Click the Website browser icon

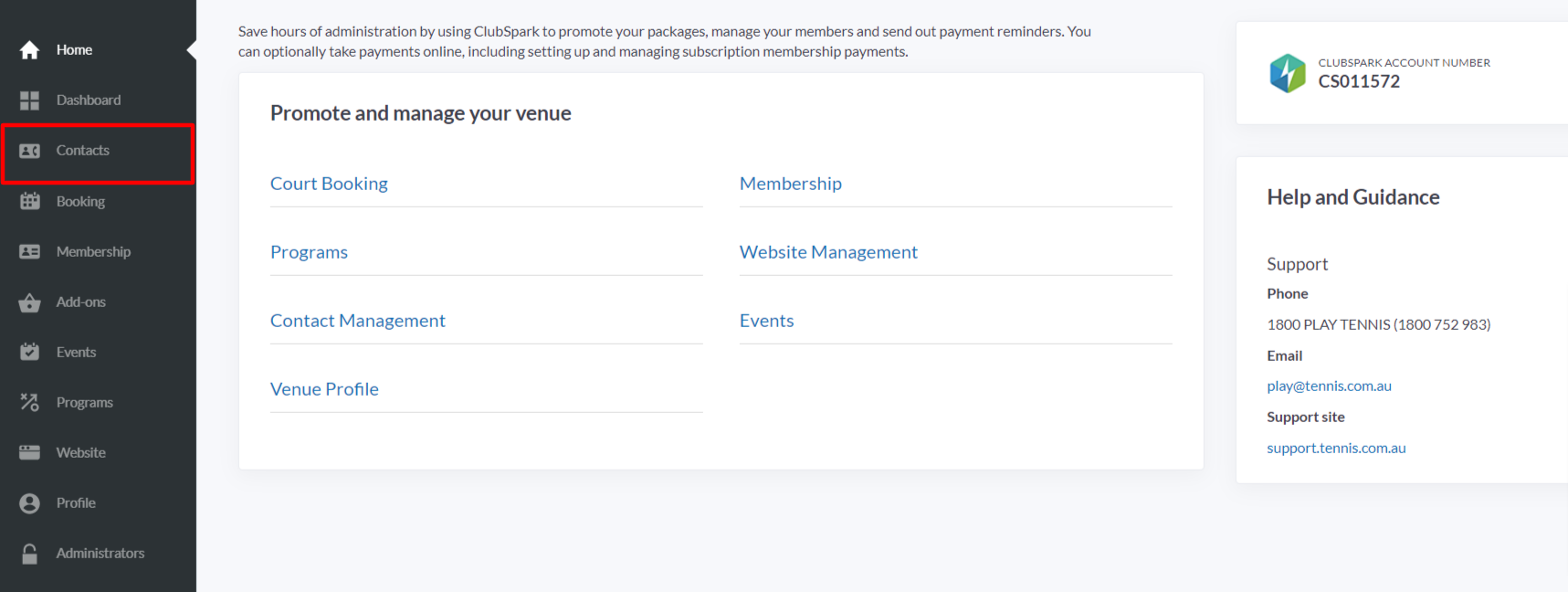[x=29, y=452]
